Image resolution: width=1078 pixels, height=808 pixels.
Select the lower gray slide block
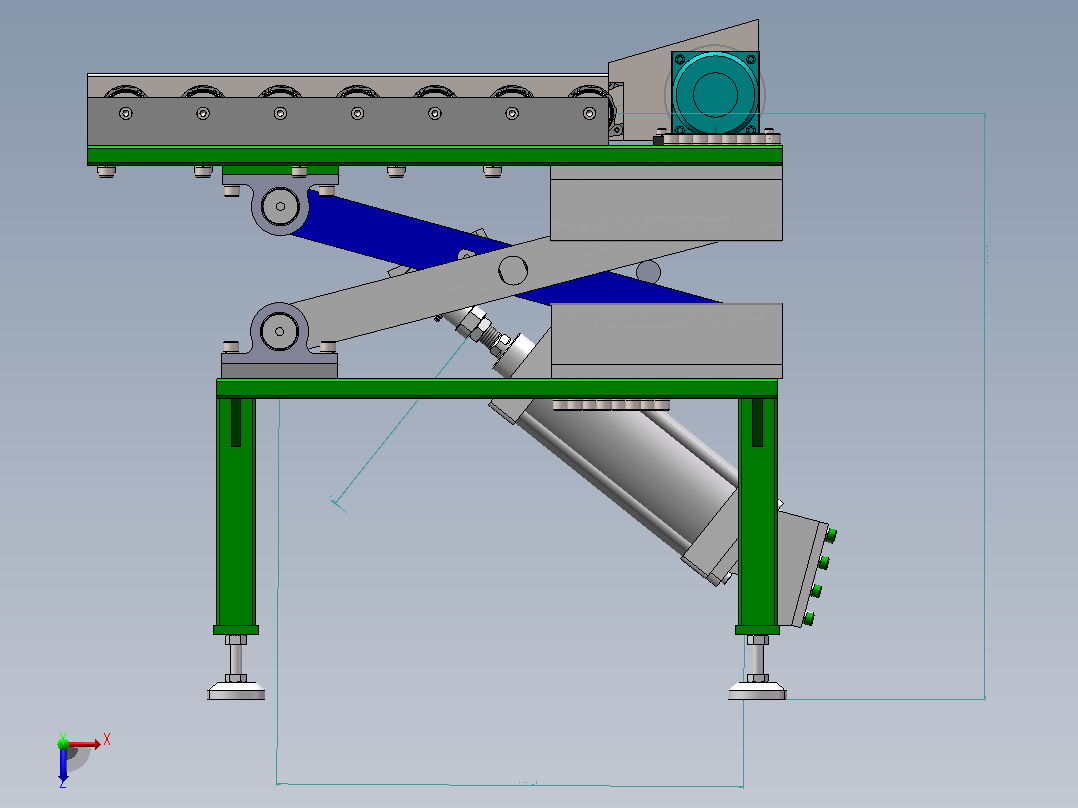pos(666,340)
